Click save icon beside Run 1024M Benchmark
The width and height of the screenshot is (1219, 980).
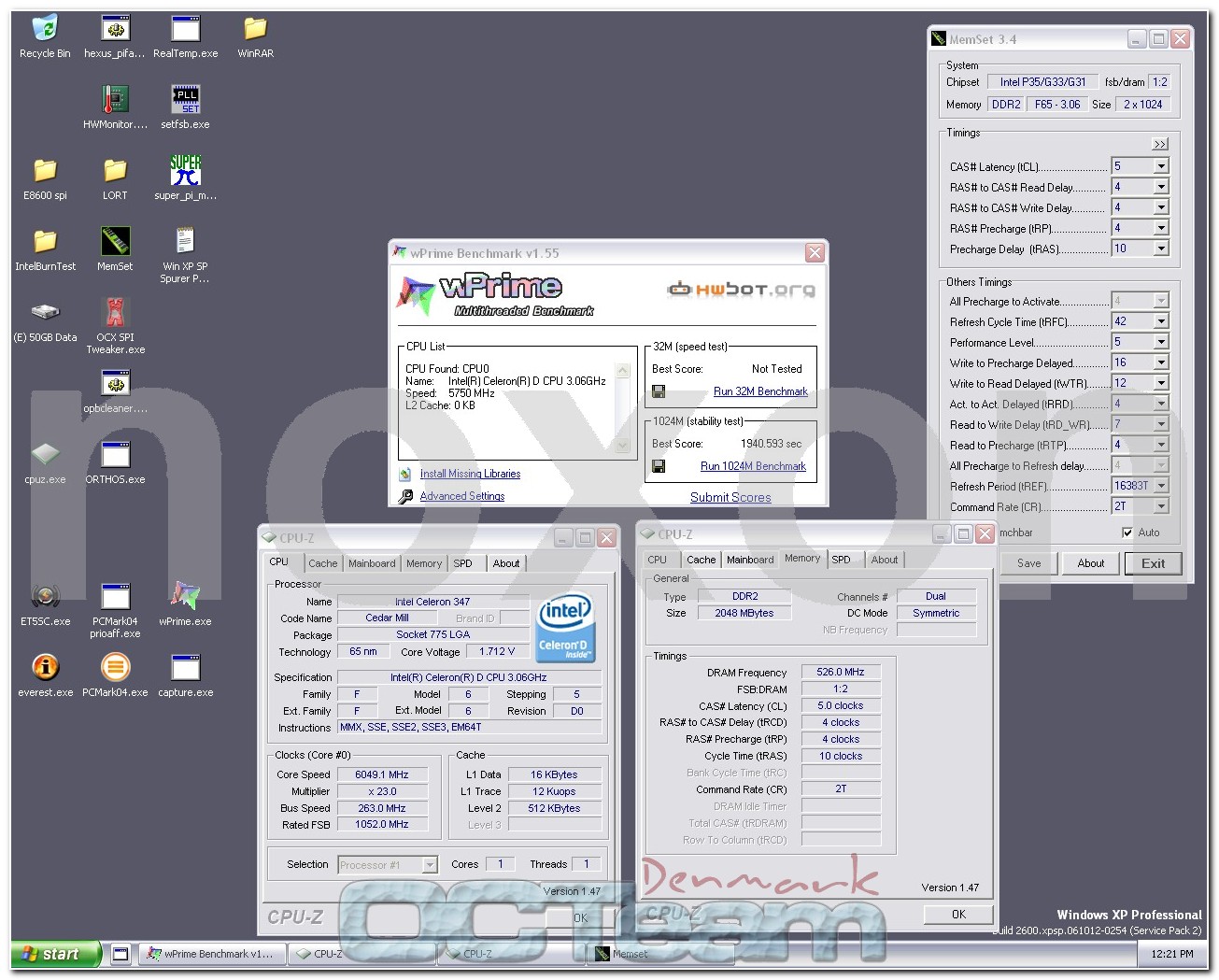(659, 466)
